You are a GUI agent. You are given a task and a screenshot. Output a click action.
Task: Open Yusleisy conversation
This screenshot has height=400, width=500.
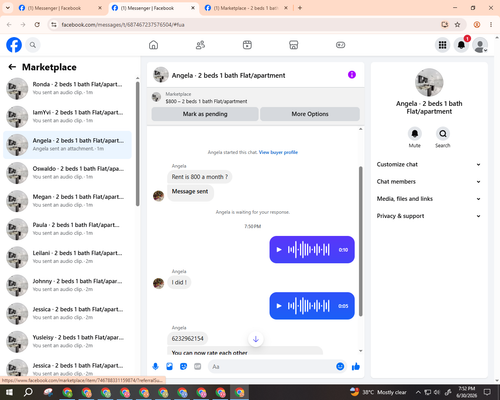[x=68, y=342]
